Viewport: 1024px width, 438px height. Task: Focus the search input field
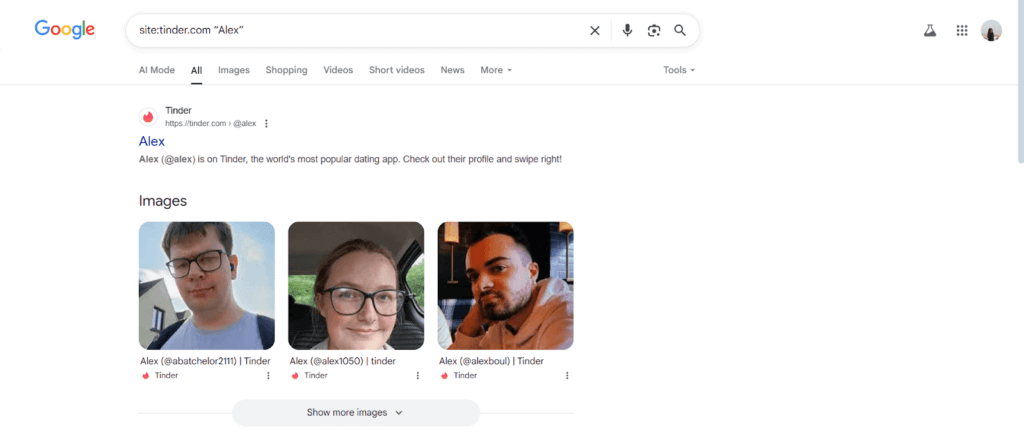pyautogui.click(x=359, y=31)
